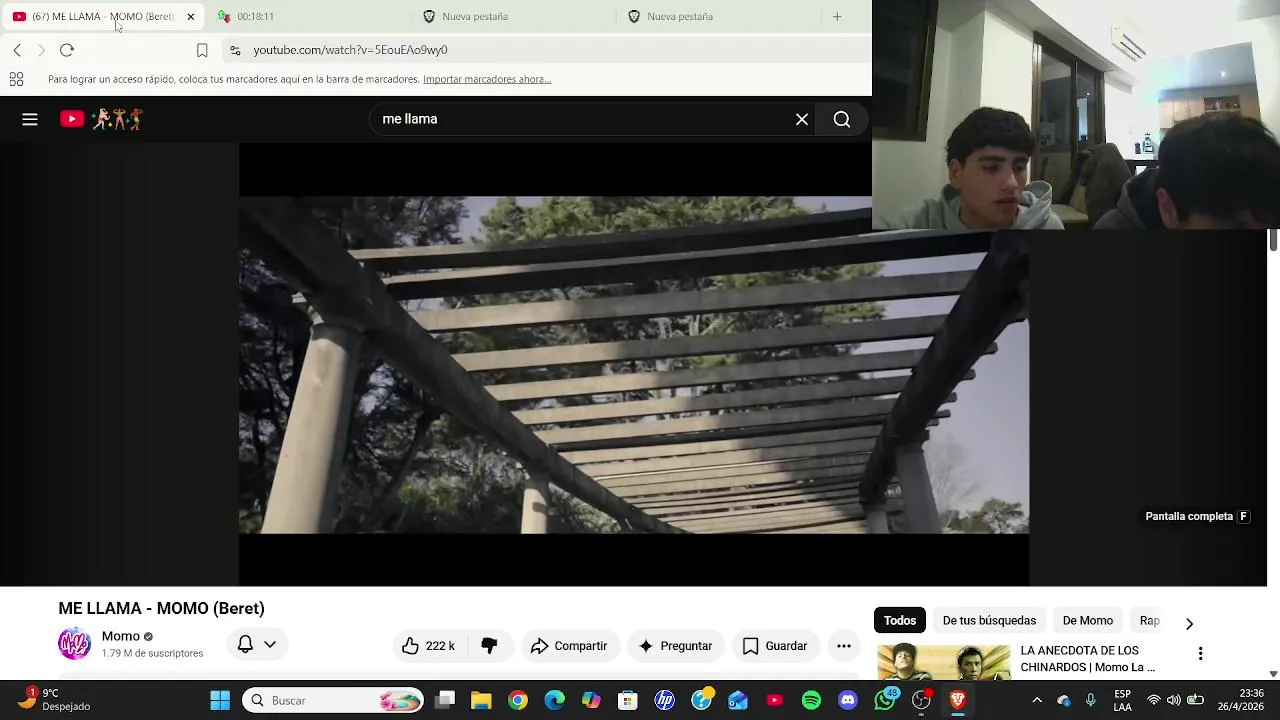Open ESP LAA language switcher
The image size is (1280, 720).
coord(1123,701)
